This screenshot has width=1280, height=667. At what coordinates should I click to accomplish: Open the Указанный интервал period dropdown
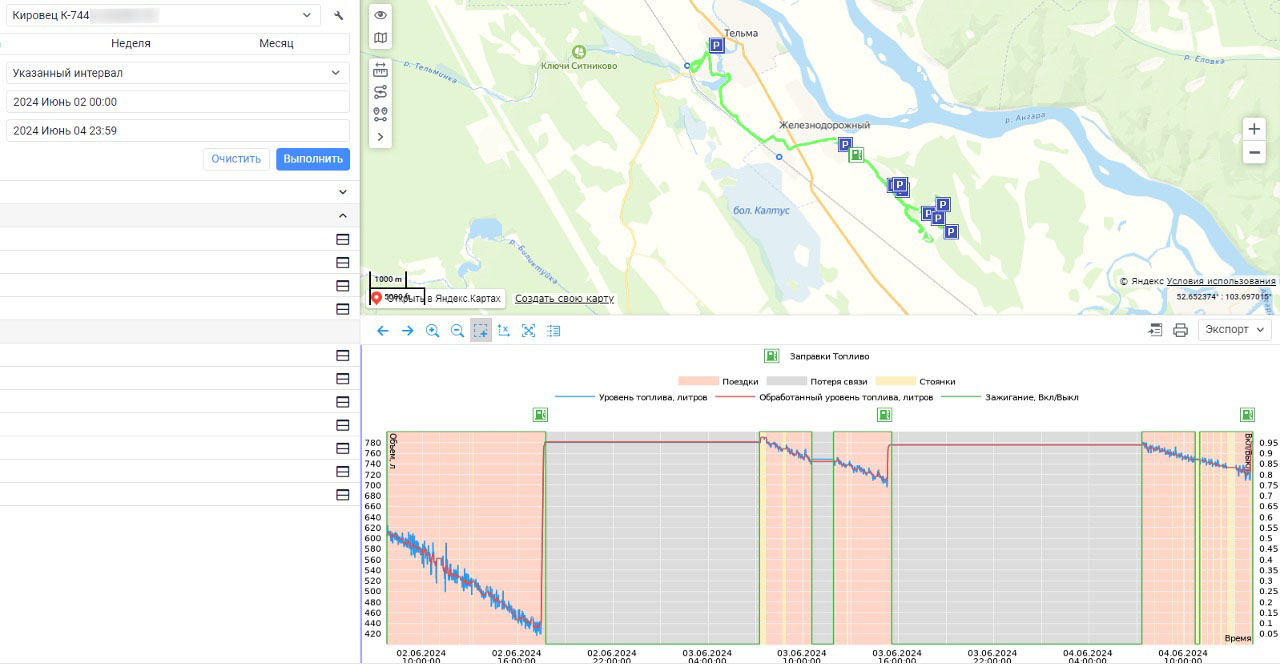(178, 73)
